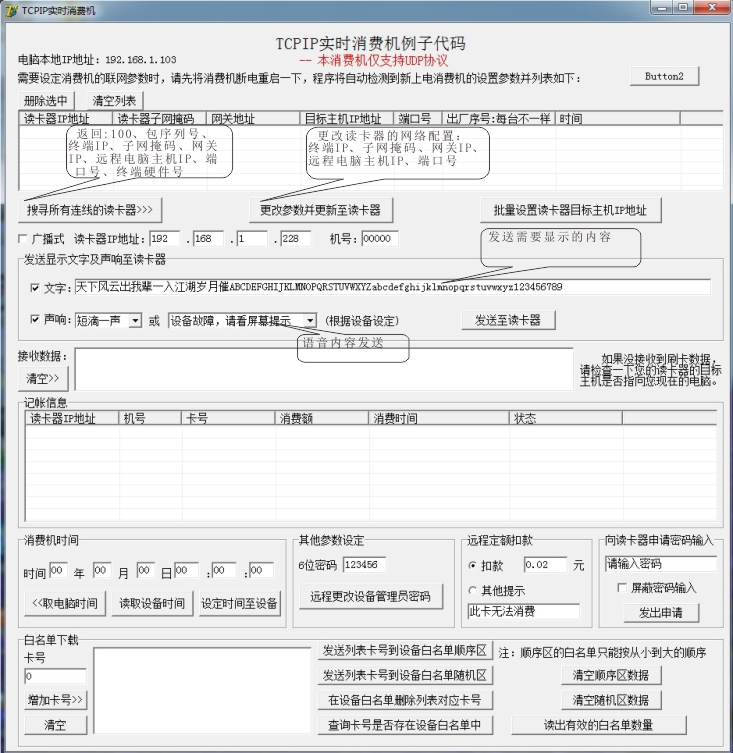Click 清空列表 to clear reader list
This screenshot has width=733, height=753.
point(115,101)
